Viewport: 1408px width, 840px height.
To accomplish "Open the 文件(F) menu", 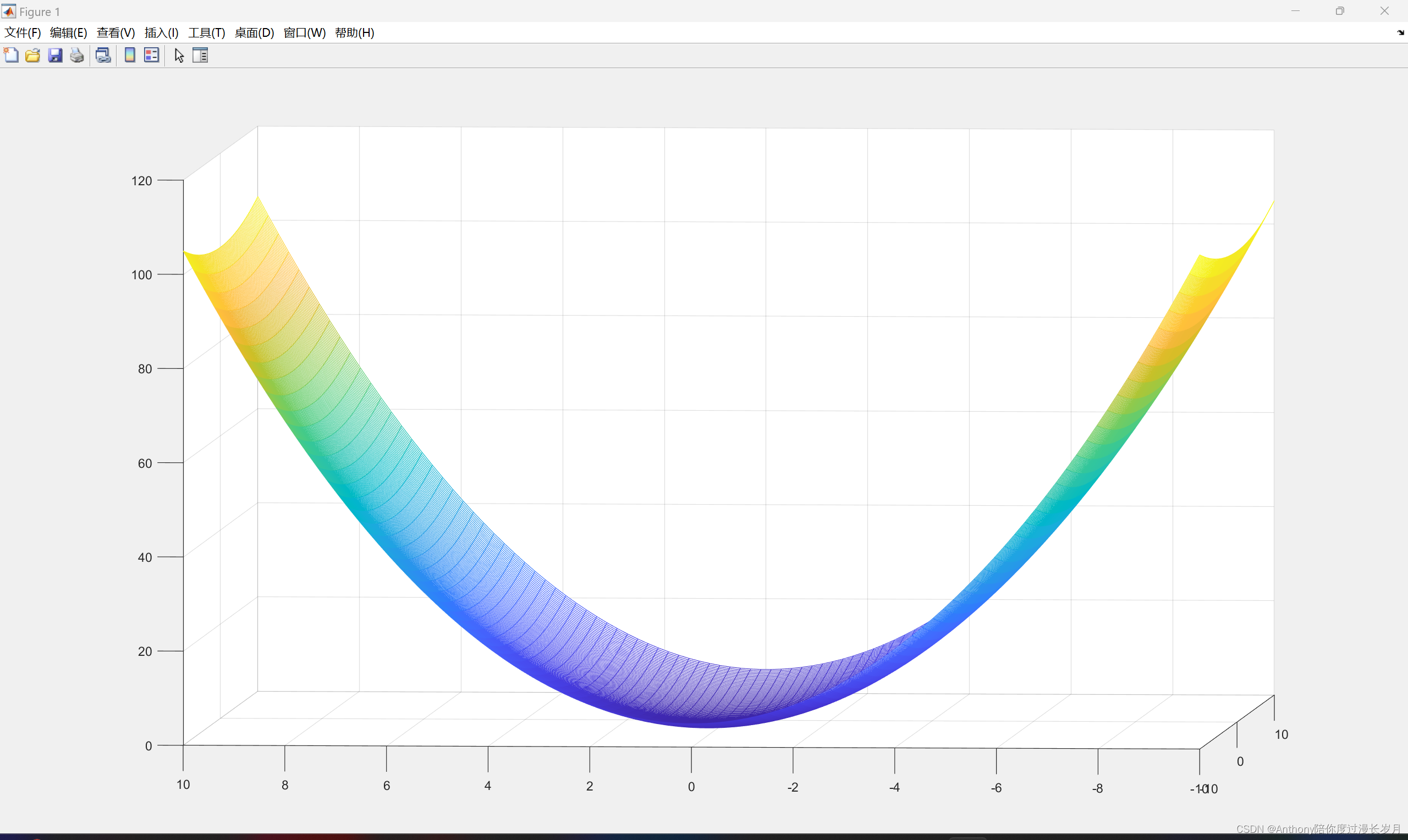I will coord(23,33).
